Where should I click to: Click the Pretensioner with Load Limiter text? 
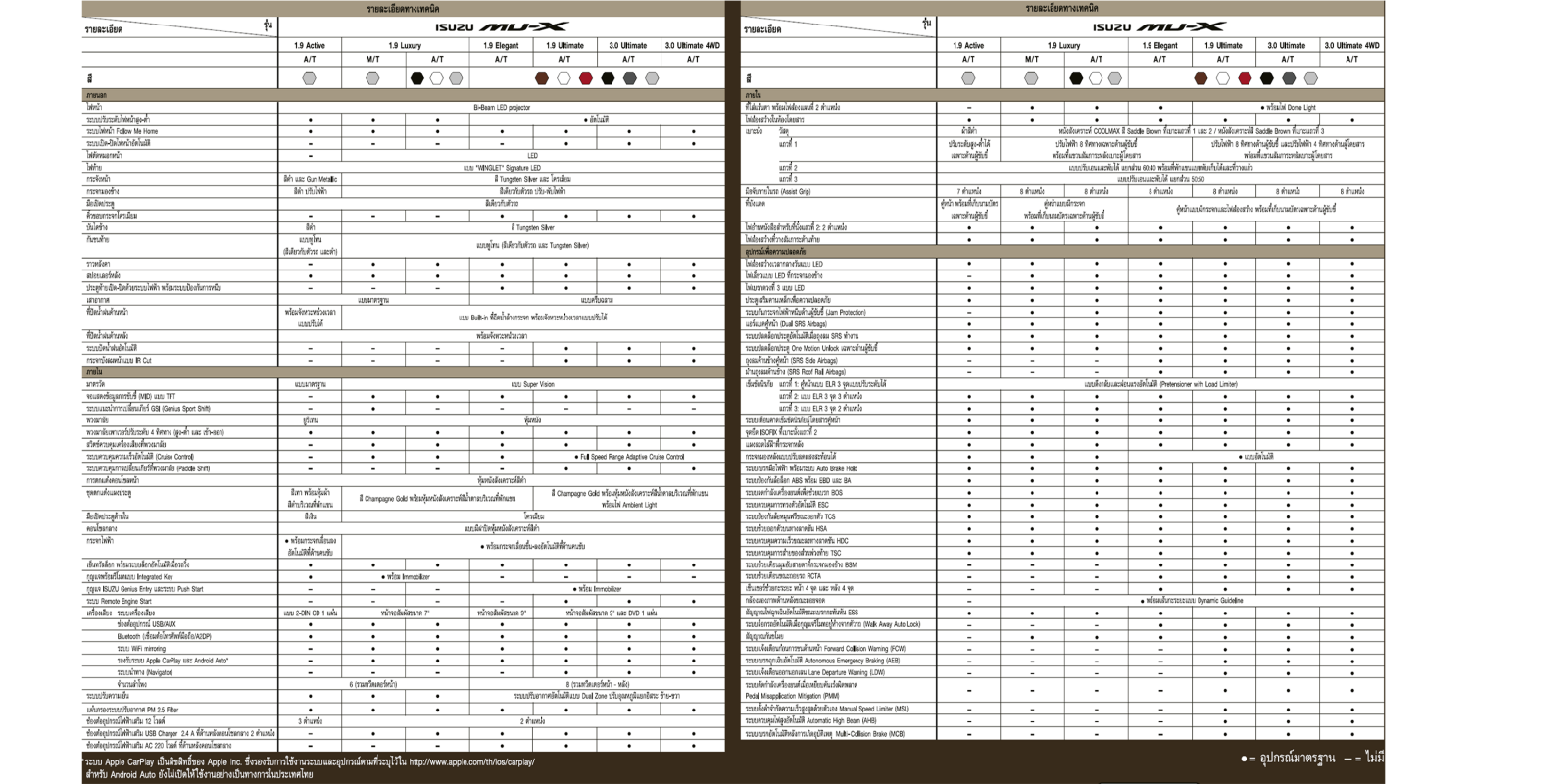coord(1159,384)
